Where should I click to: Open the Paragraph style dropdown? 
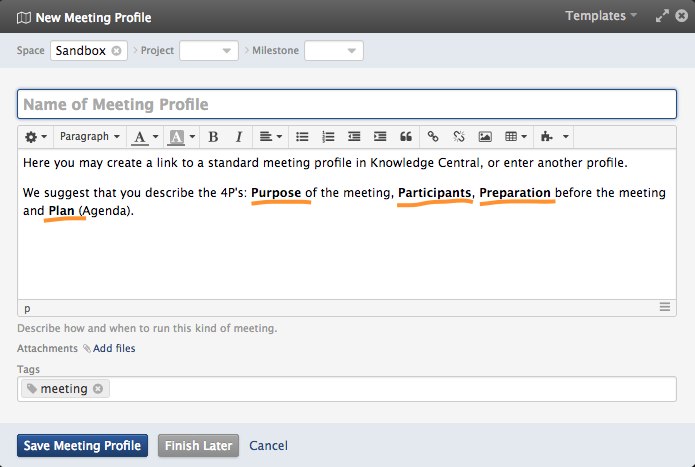[x=90, y=136]
